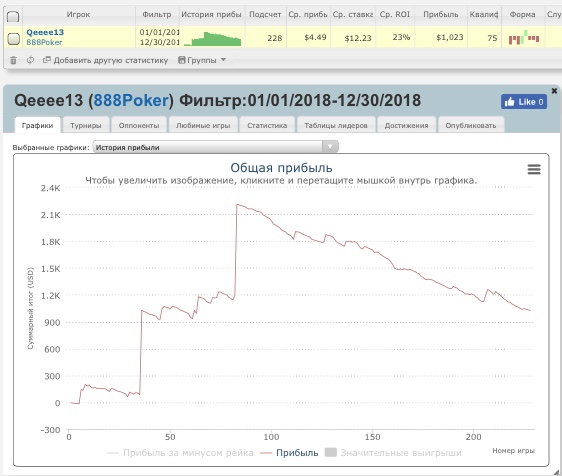562x476 pixels.
Task: Switch to the 'Оппоненты' tab
Action: pos(139,125)
